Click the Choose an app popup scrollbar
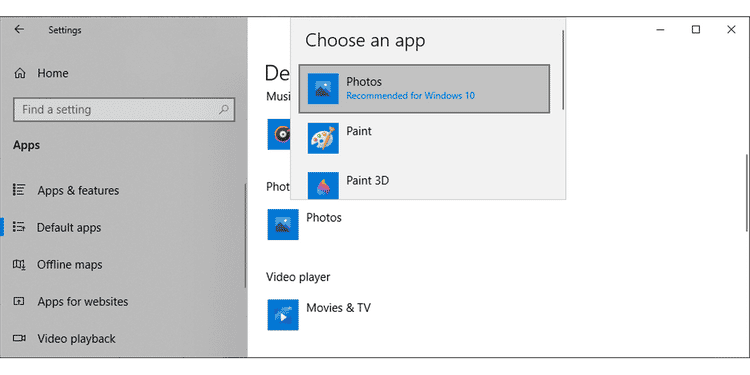750x375 pixels. pyautogui.click(x=563, y=70)
